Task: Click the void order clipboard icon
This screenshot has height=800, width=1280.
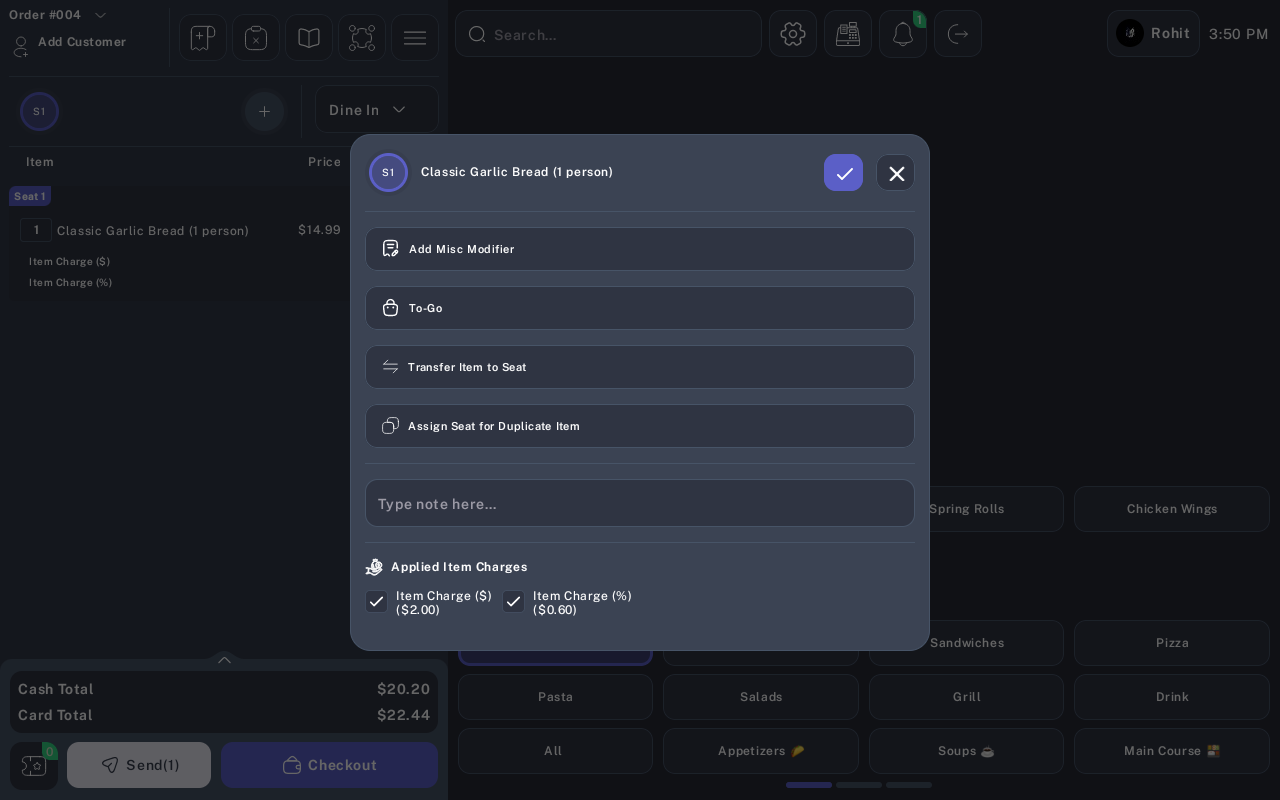Action: point(256,38)
